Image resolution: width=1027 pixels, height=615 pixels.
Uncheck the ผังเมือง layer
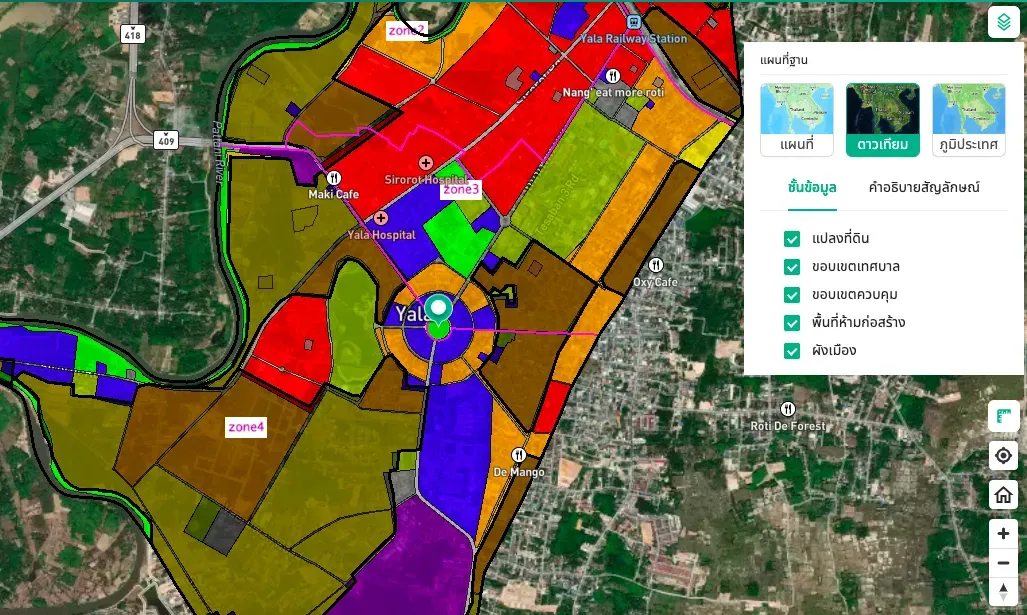[792, 351]
